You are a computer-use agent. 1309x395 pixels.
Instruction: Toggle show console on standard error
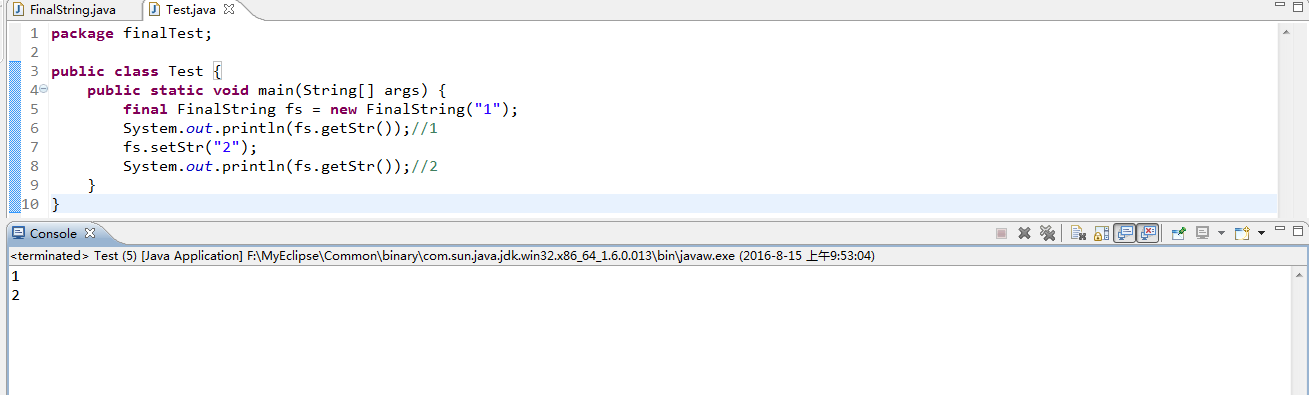pyautogui.click(x=1147, y=233)
